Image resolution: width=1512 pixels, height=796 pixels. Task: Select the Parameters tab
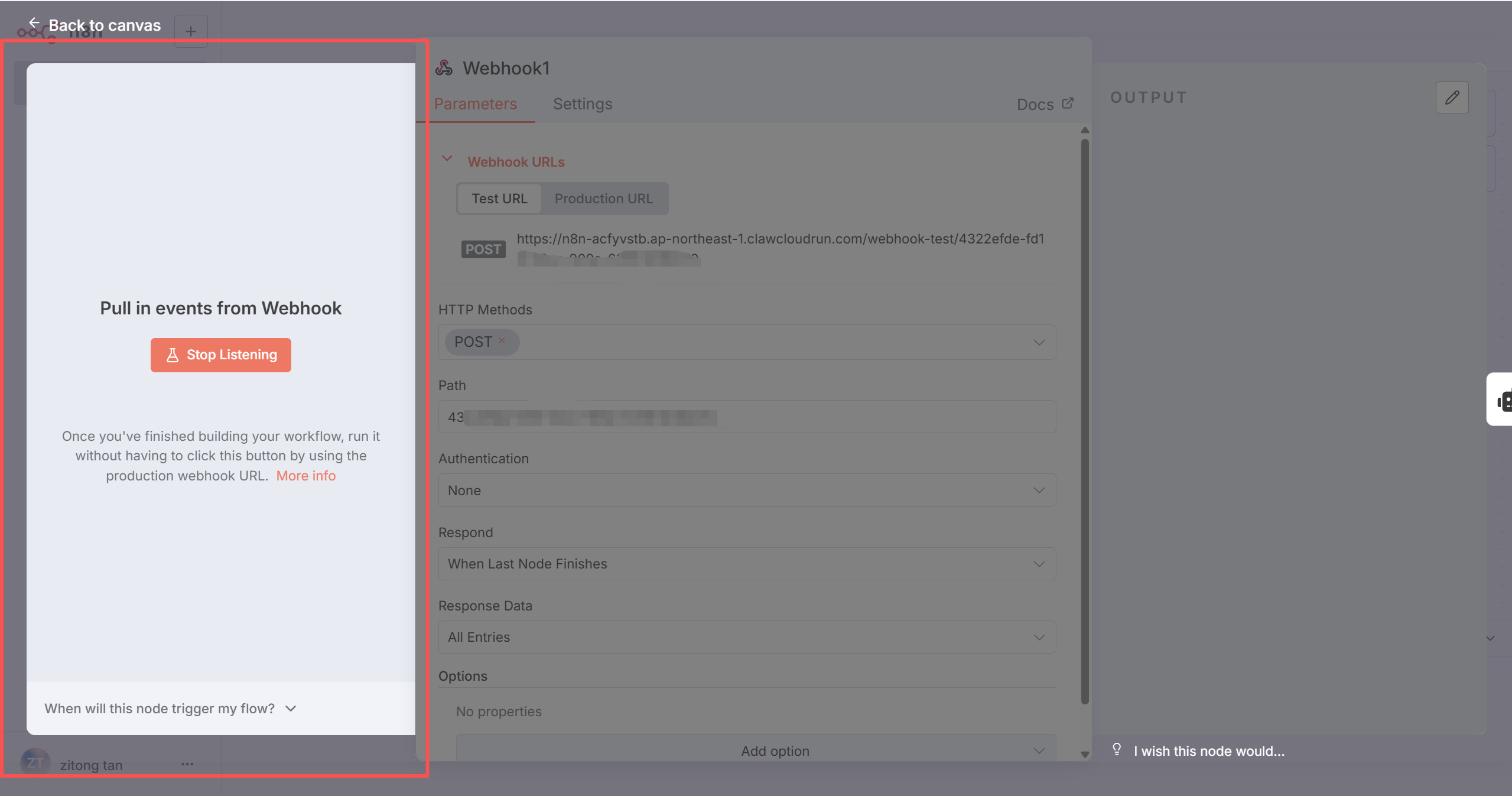click(475, 104)
